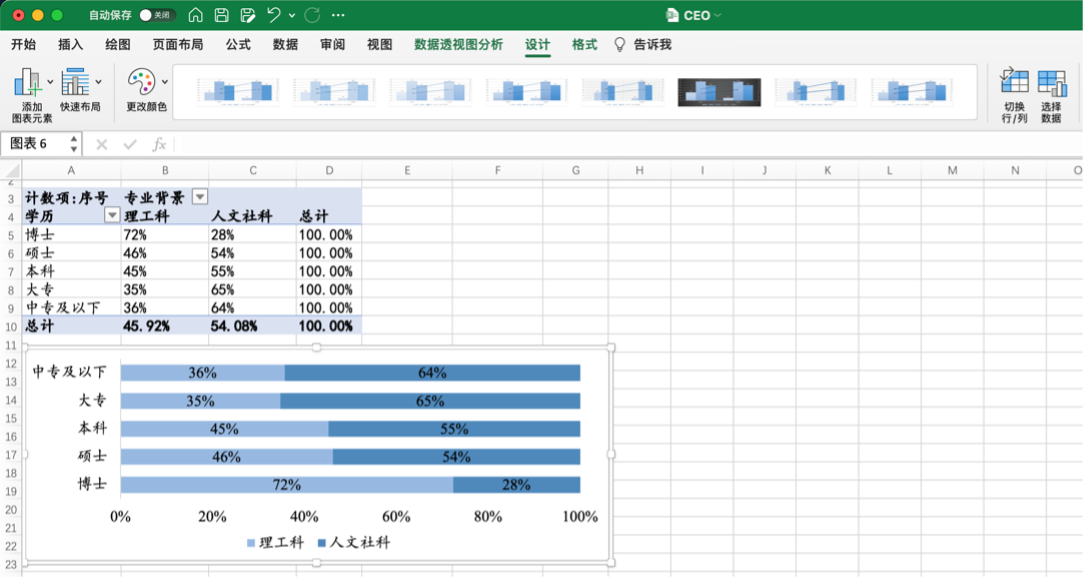The width and height of the screenshot is (1087, 580).
Task: Open the Quick Layout (快速布局) icon
Action: (75, 83)
